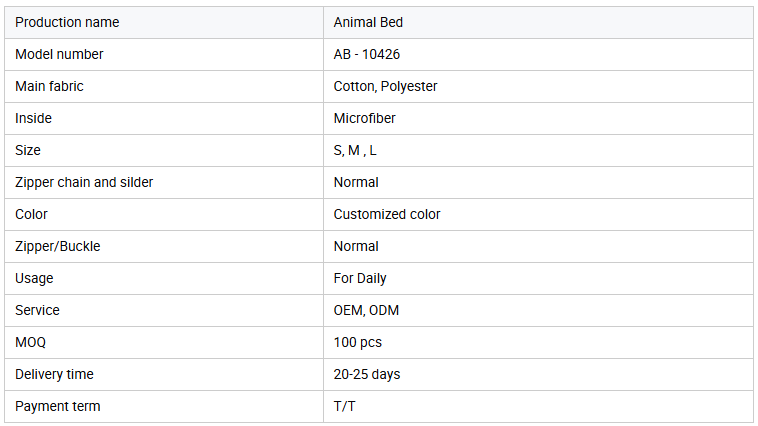Click the 'OEM, ODM' service value
Viewport: 758px width, 426px height.
tap(366, 310)
